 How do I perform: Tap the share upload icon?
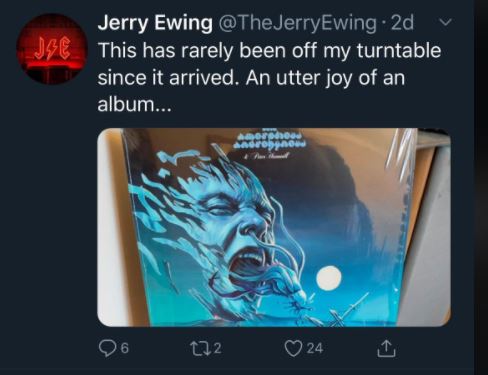386,348
